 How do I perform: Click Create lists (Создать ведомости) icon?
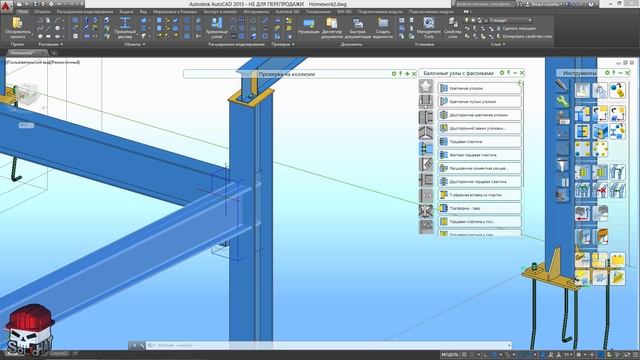pos(383,28)
